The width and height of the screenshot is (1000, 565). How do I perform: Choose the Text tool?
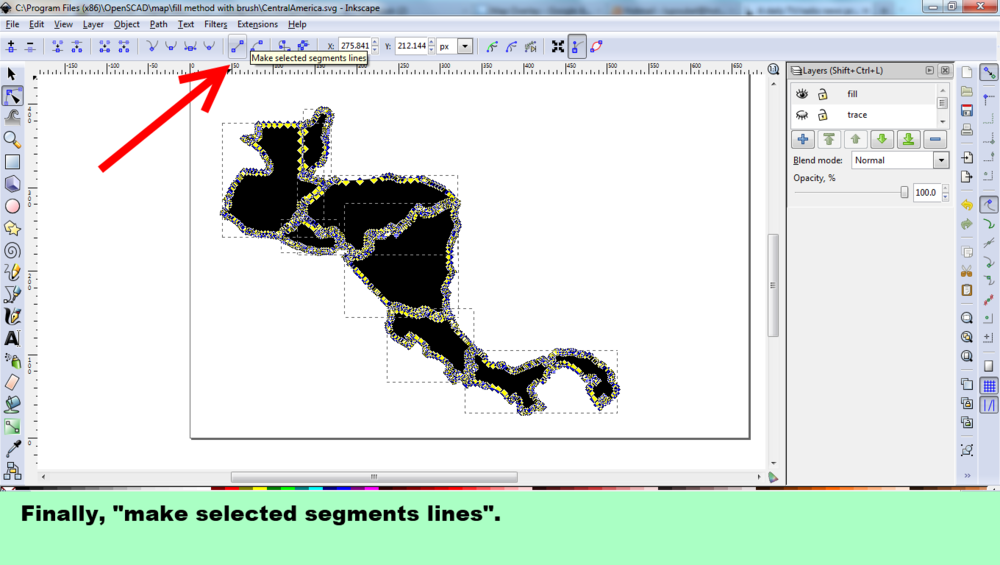12,338
